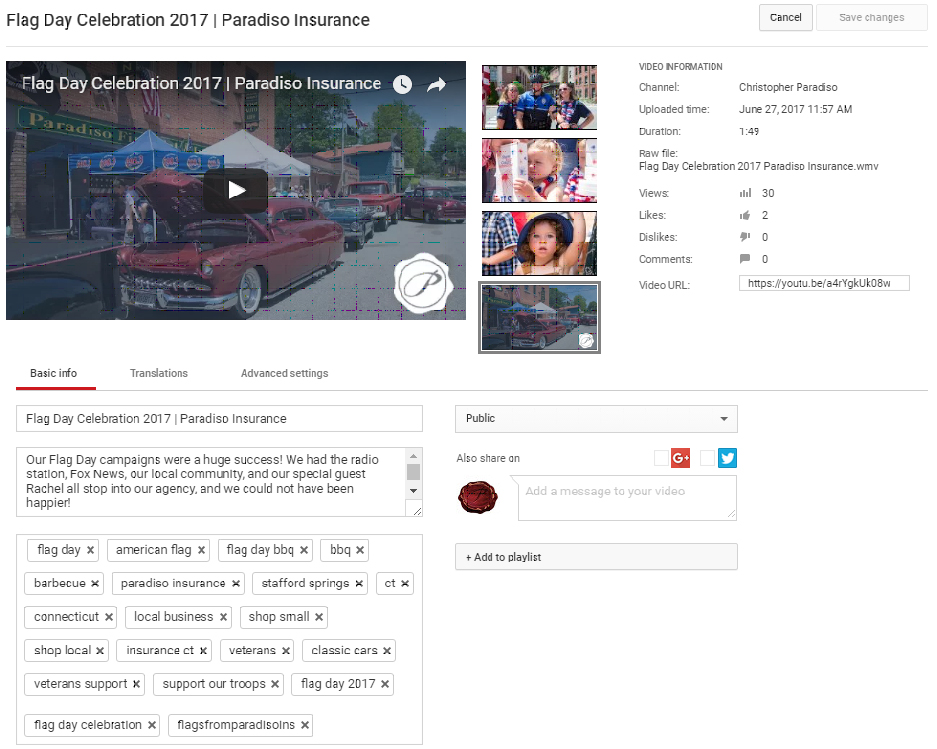Add a message to your video field

click(627, 498)
